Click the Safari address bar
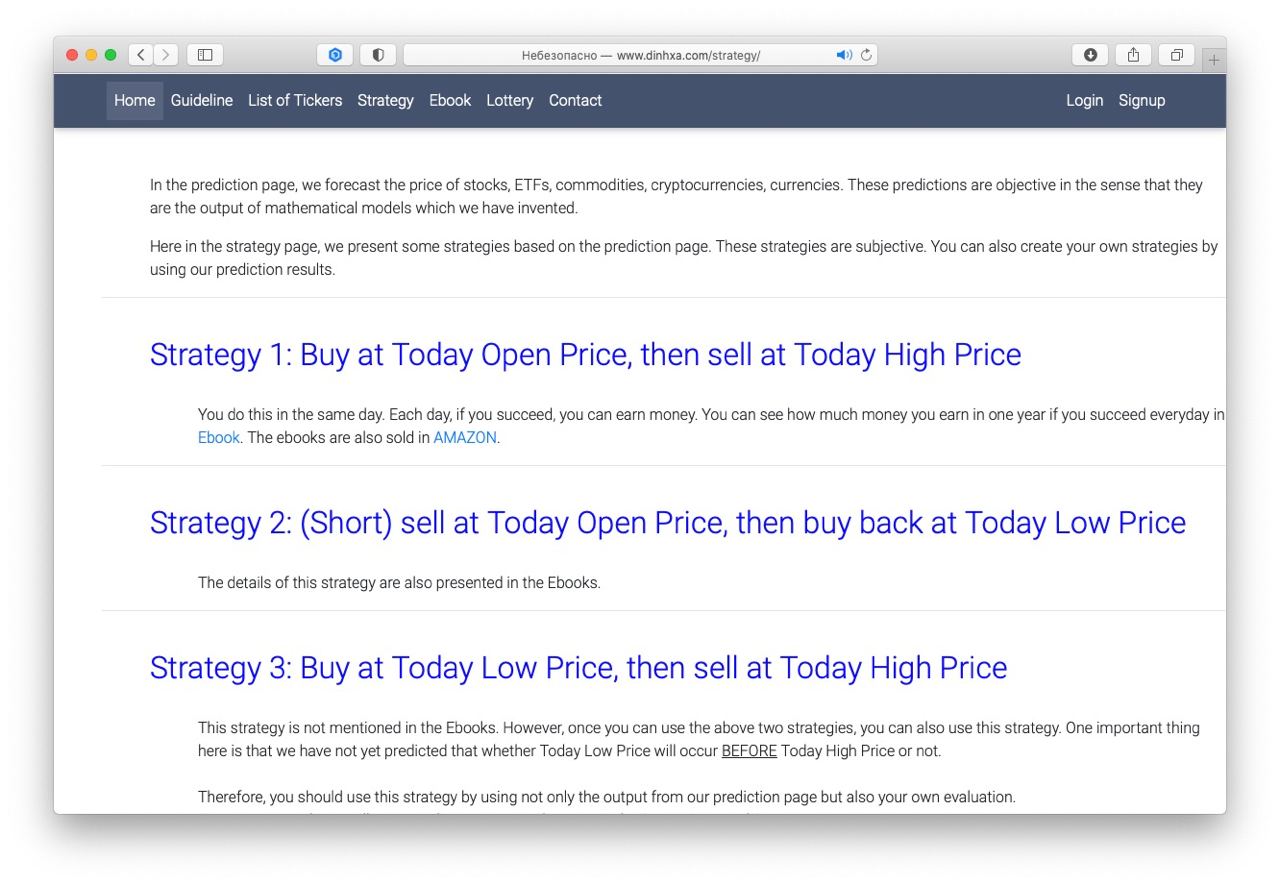The image size is (1280, 885). tap(640, 55)
